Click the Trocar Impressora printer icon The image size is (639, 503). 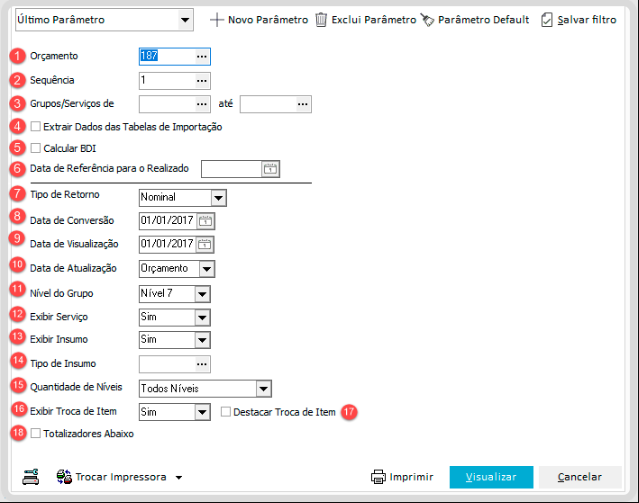coord(64,477)
